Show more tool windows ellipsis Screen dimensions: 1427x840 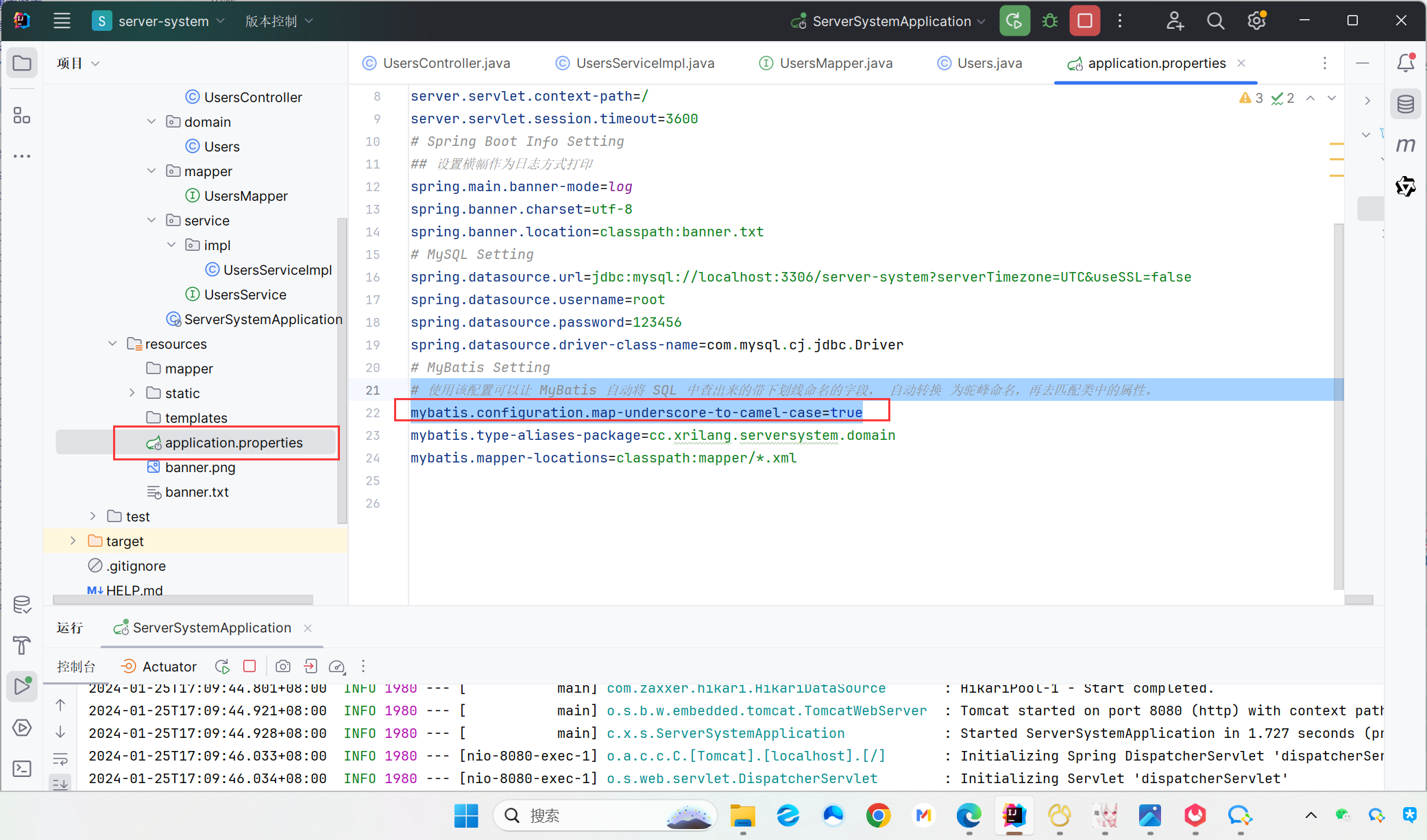pos(22,156)
